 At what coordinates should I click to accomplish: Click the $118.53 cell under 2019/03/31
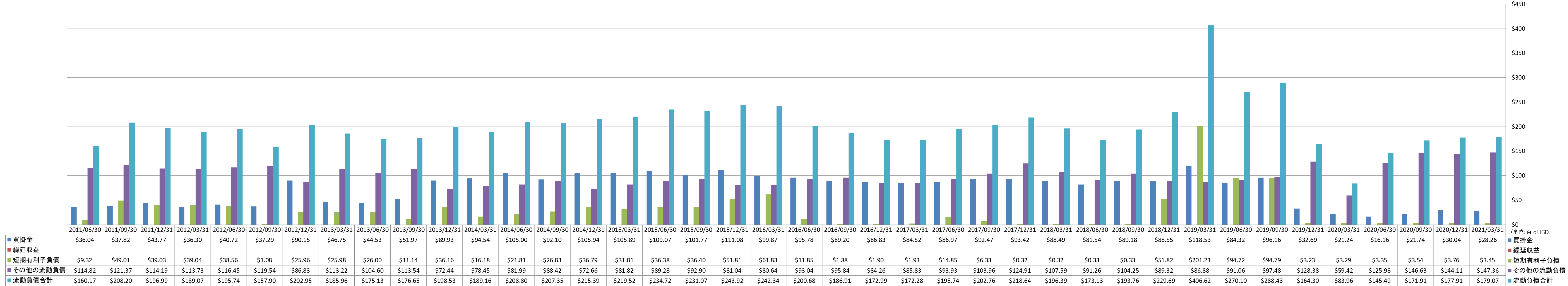pos(1200,240)
